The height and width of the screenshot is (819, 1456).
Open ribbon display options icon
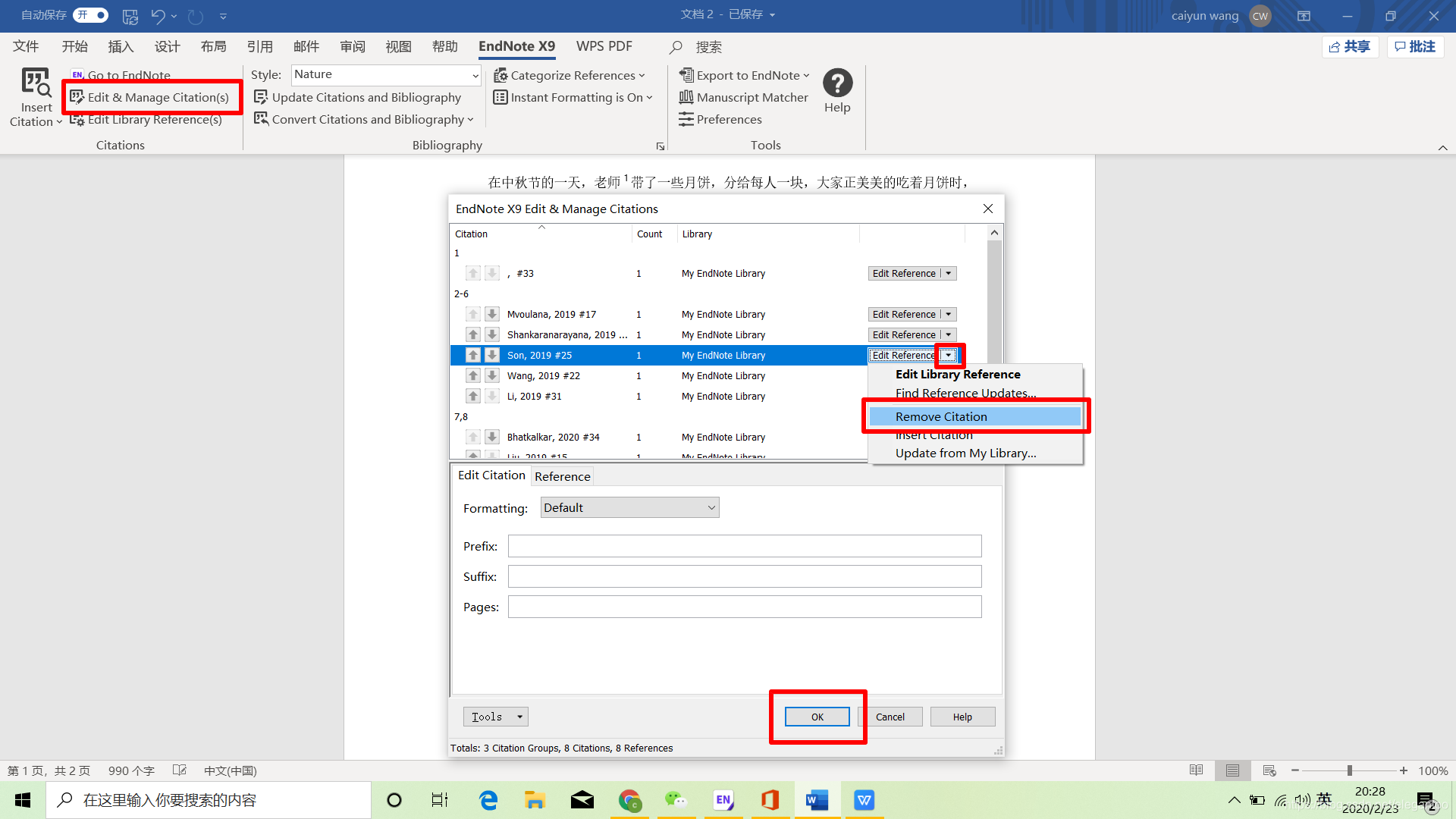[1304, 15]
